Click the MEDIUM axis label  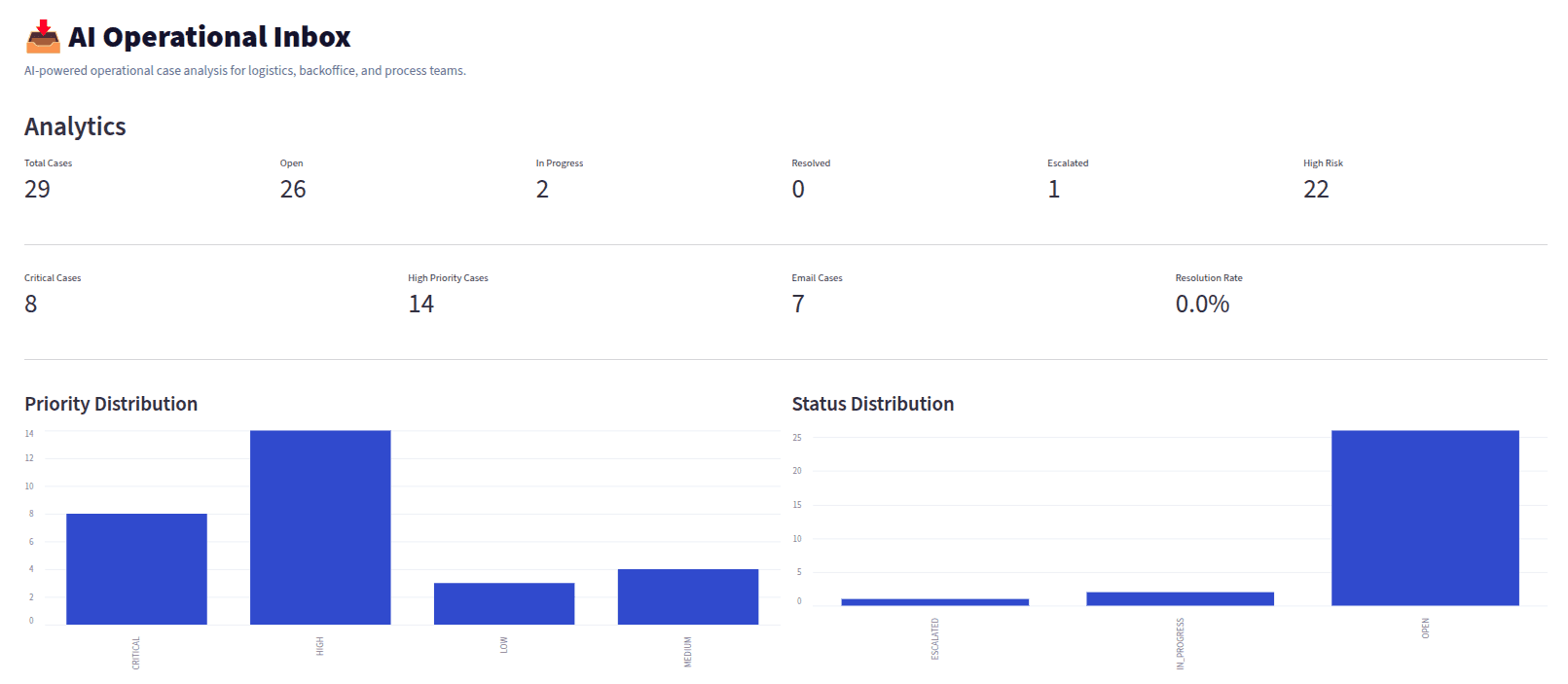click(688, 652)
